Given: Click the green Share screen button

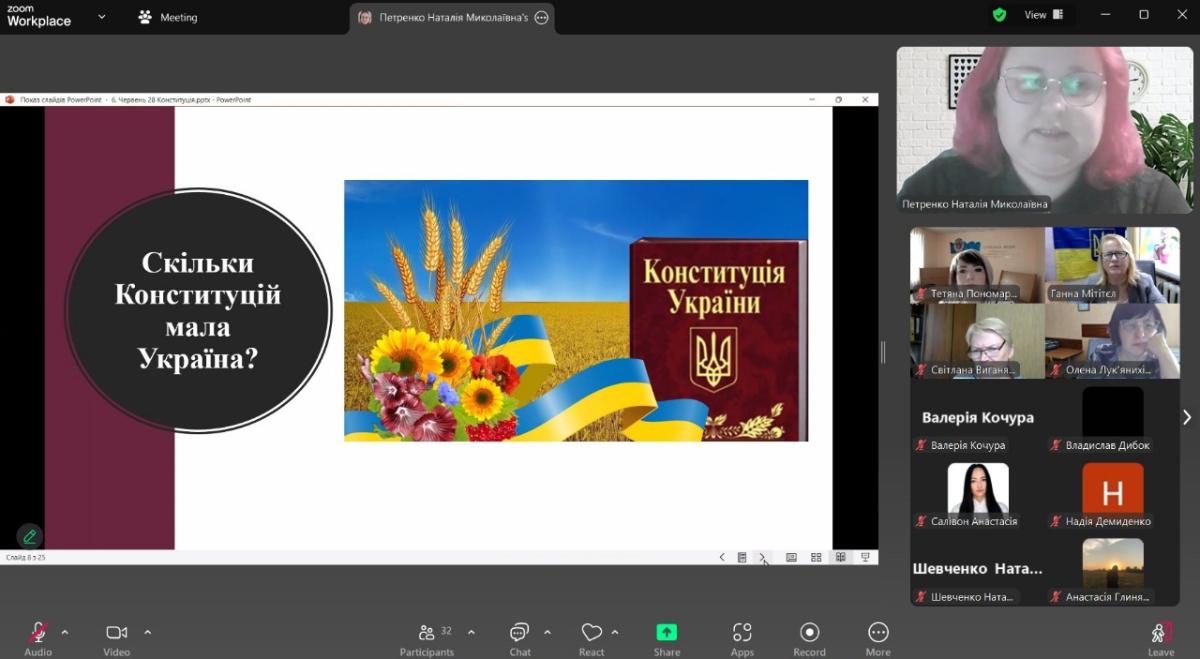Looking at the screenshot, I should (x=666, y=633).
